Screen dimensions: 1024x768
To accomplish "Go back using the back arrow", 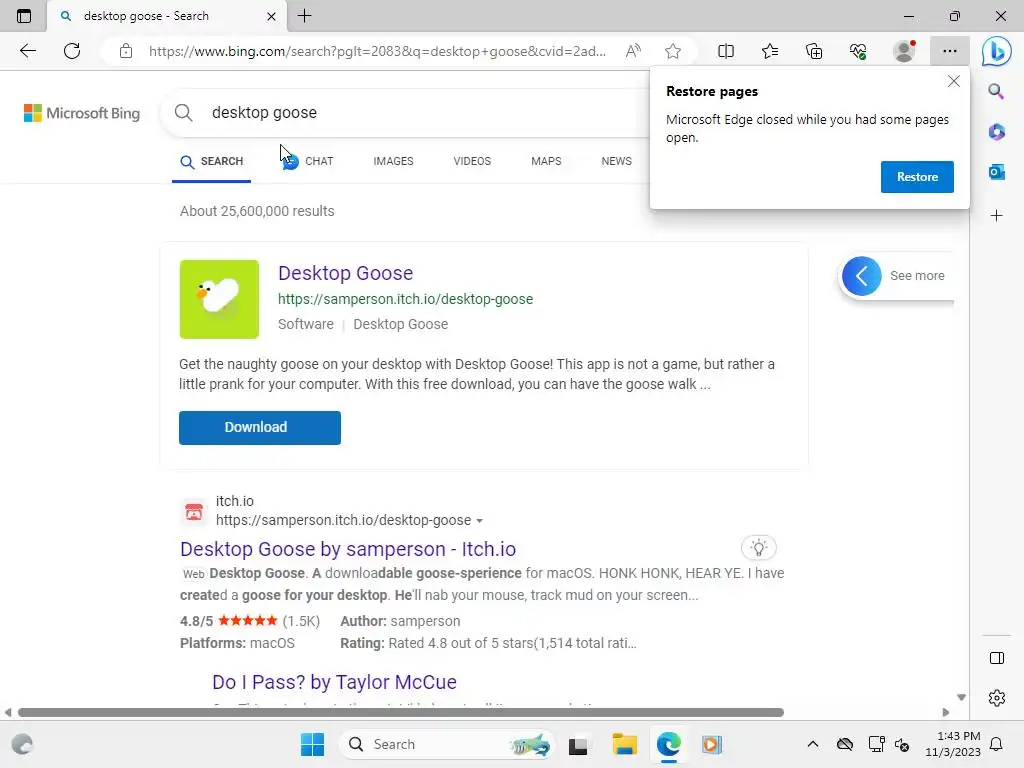I will 27,51.
